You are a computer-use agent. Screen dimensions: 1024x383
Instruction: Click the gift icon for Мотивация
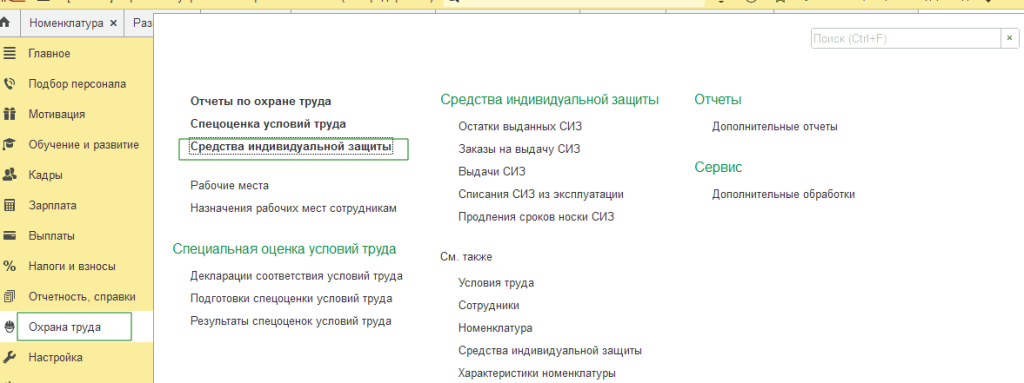[9, 114]
